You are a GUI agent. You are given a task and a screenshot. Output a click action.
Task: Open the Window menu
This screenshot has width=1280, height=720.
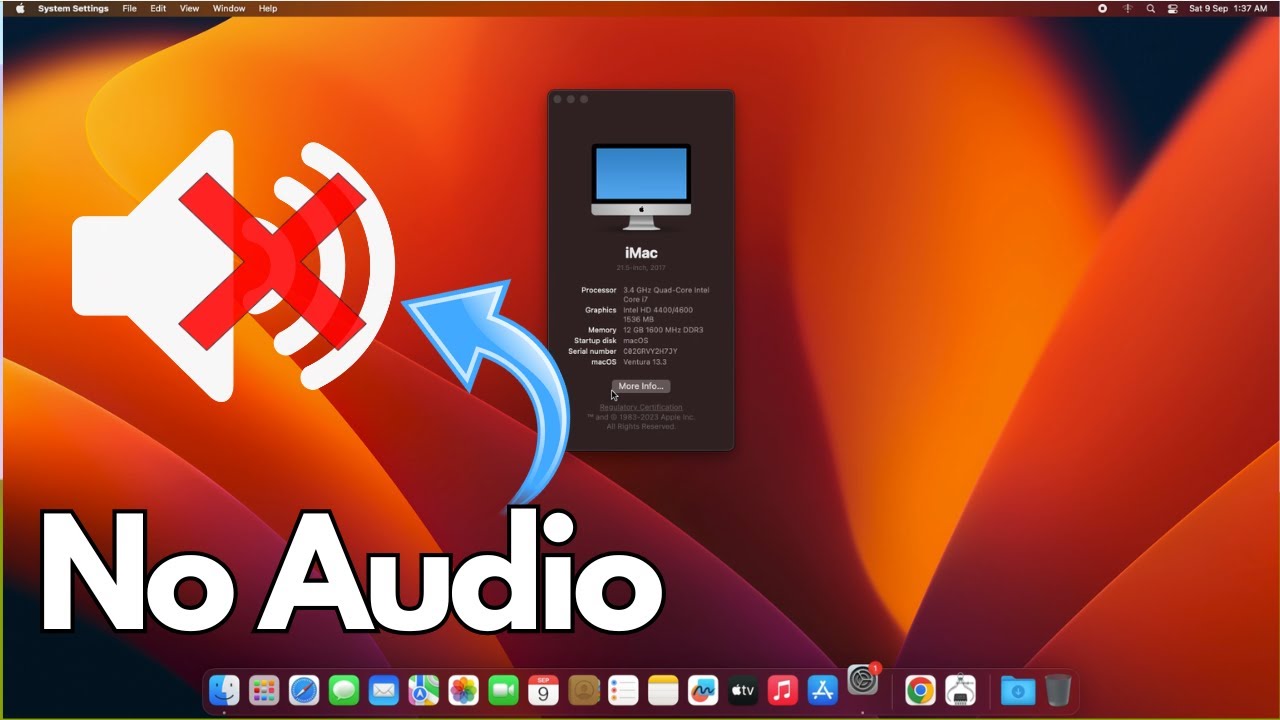pos(229,8)
